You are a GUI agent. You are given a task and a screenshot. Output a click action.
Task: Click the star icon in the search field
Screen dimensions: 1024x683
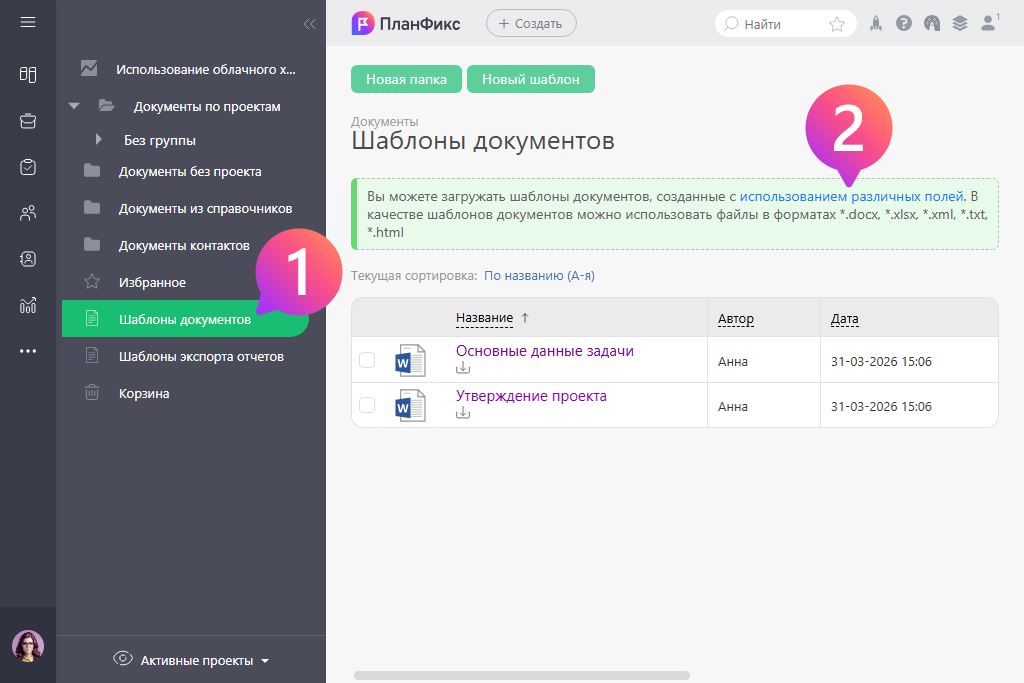(x=837, y=24)
